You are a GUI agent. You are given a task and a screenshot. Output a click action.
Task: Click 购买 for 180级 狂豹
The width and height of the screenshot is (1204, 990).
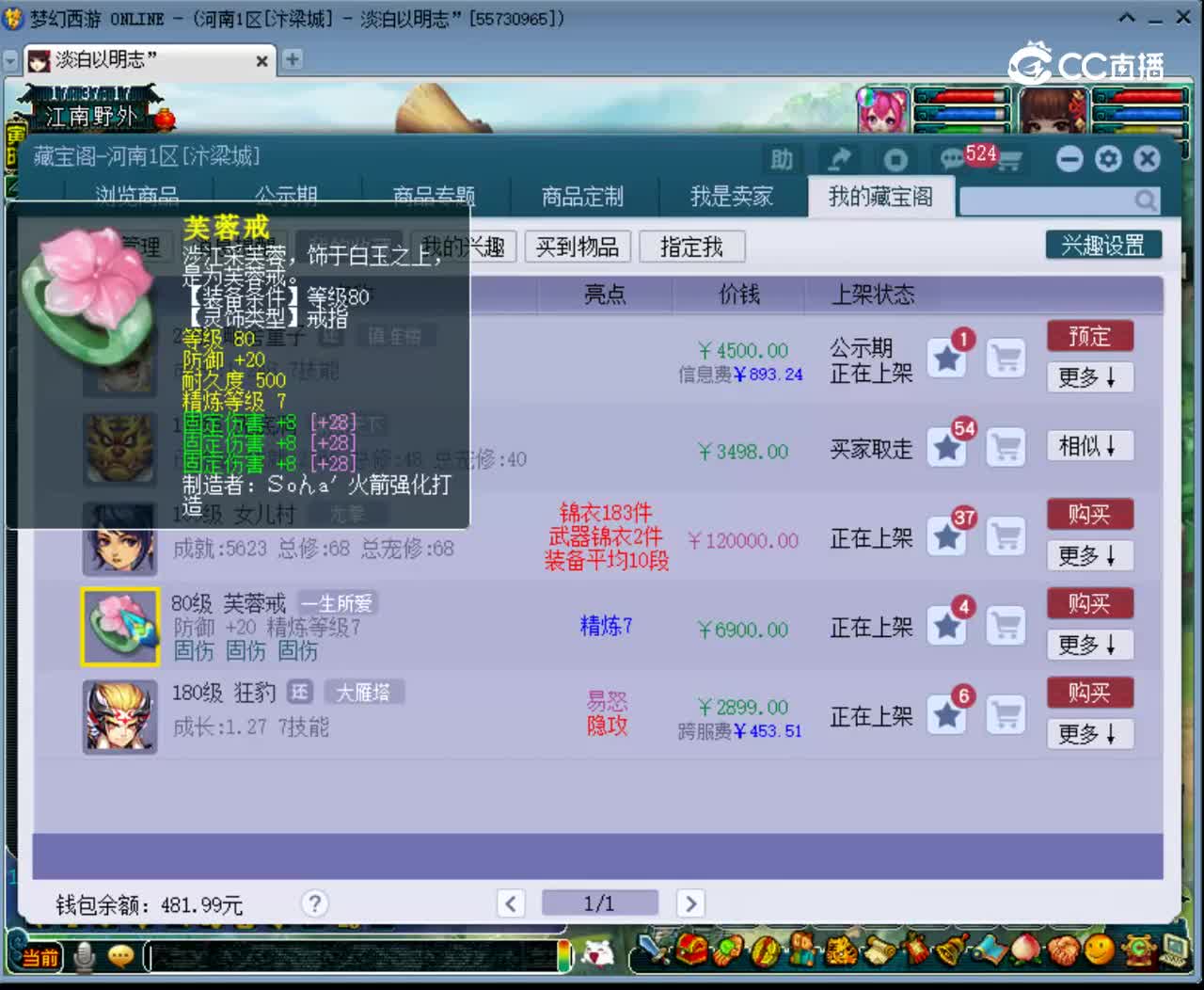tap(1089, 693)
